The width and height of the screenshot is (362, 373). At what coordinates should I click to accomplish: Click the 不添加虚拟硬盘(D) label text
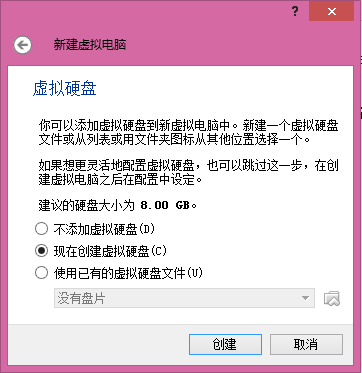click(x=105, y=229)
